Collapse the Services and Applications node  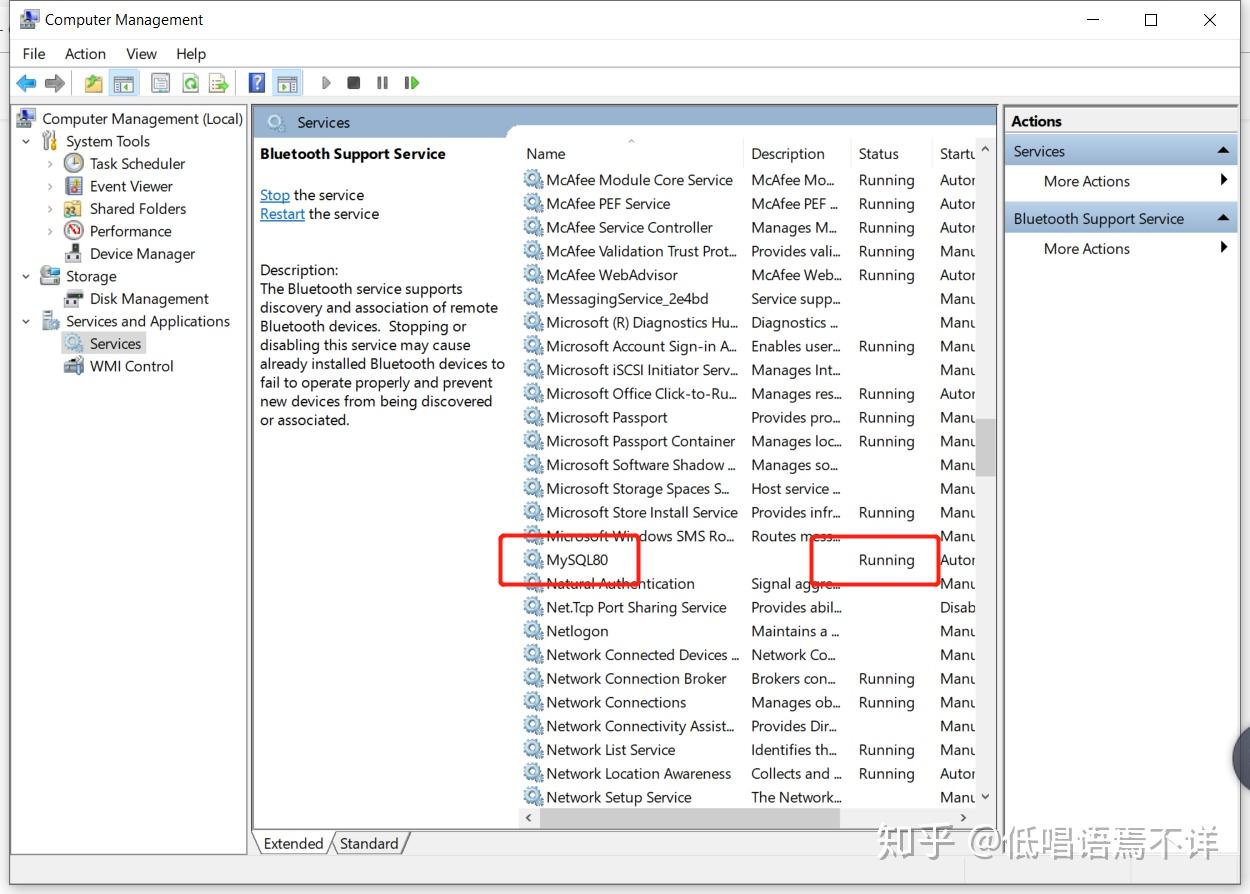26,321
